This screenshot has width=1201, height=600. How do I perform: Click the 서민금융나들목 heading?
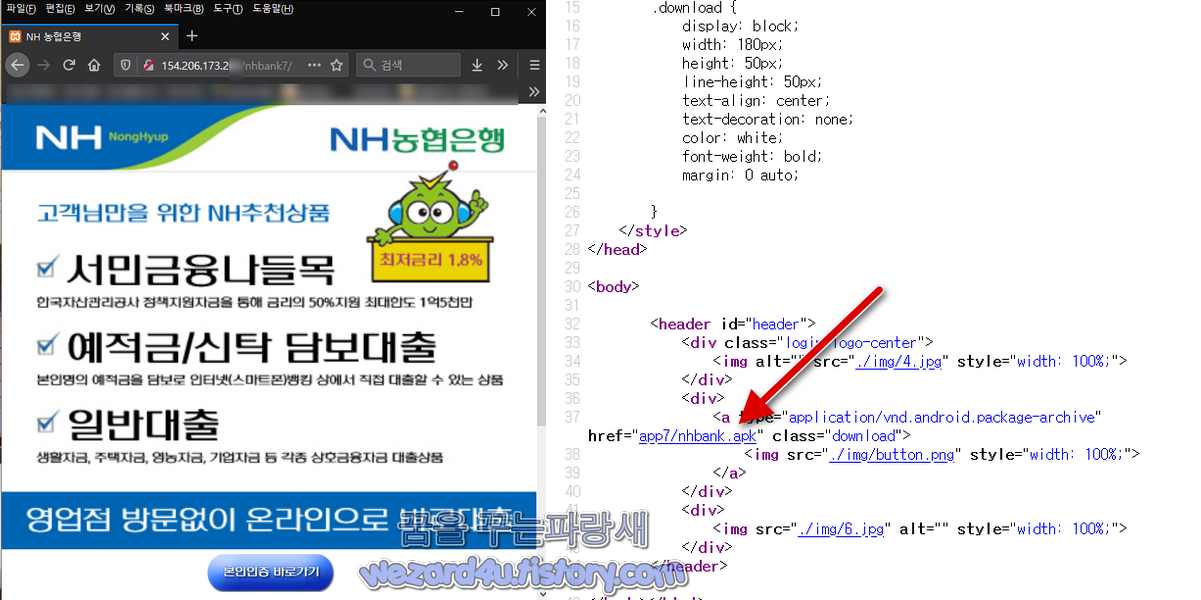coord(201,269)
